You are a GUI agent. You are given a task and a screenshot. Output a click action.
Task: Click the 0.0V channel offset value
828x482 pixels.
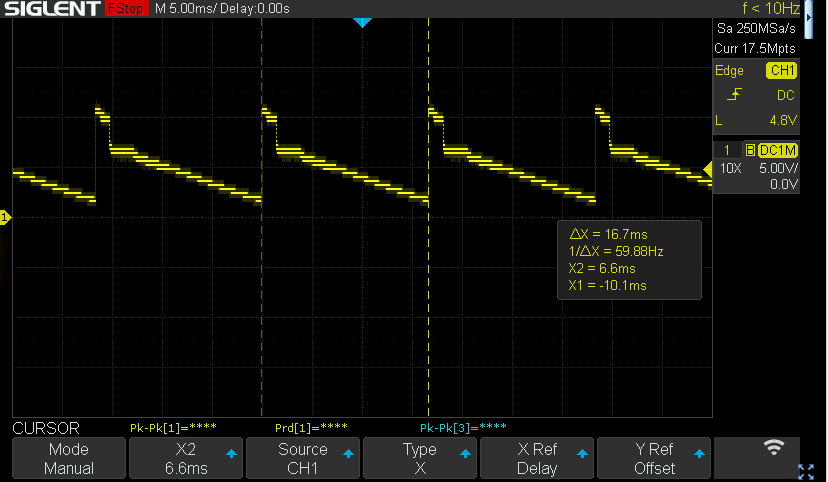pyautogui.click(x=784, y=184)
